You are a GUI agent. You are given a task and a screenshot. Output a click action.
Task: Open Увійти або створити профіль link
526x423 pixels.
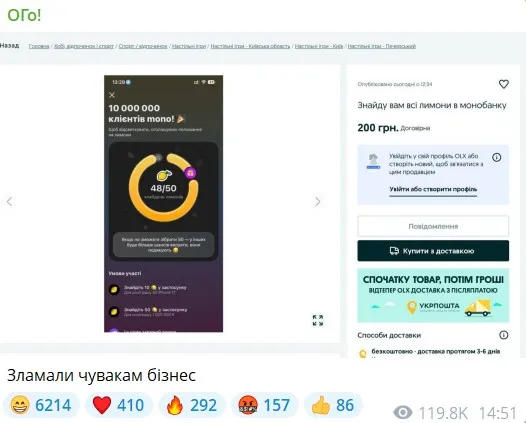point(433,189)
